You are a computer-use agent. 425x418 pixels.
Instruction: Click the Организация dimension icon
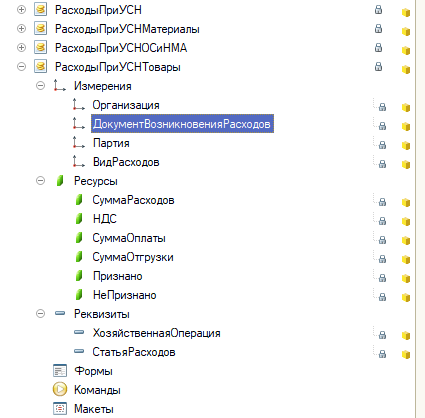point(78,104)
